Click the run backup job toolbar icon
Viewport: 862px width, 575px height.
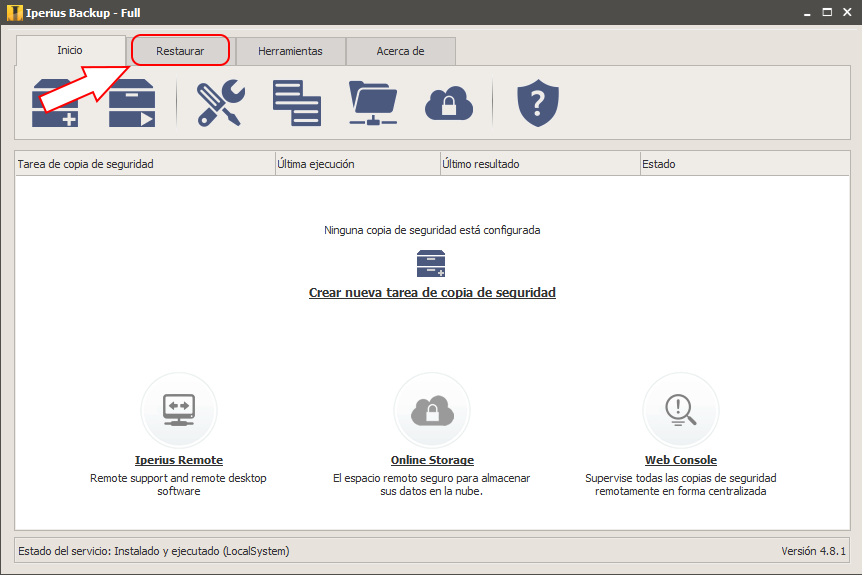[x=132, y=103]
